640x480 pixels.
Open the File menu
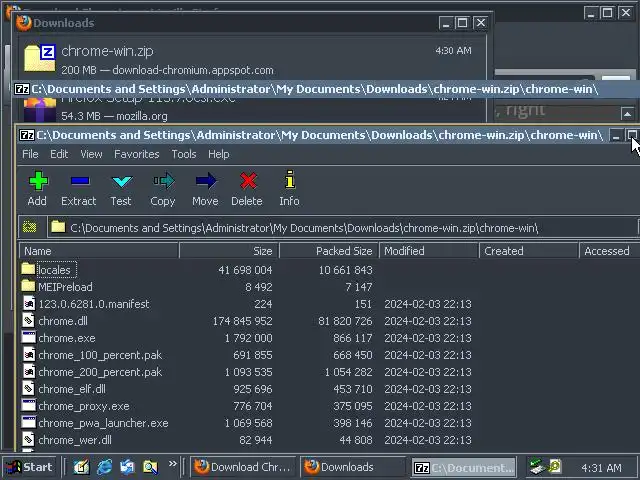tap(30, 154)
